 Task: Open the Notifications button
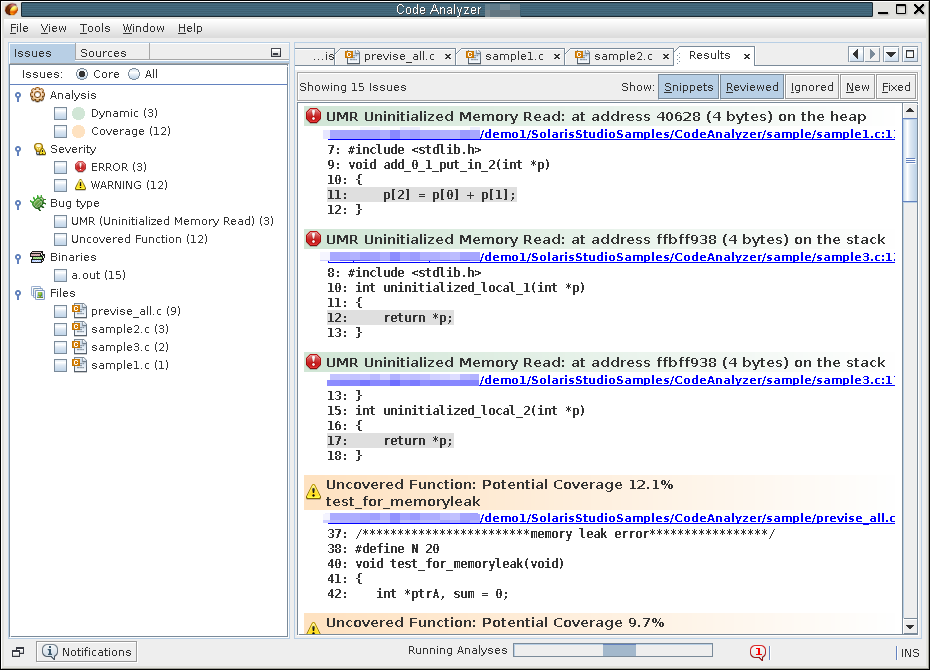pos(87,652)
